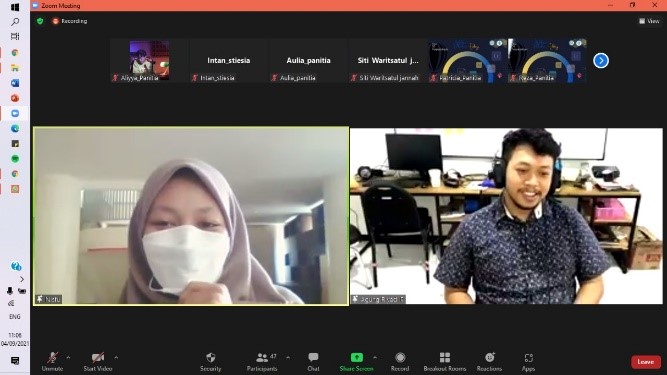The width and height of the screenshot is (667, 375).
Task: Expand the Participants options caret
Action: [x=288, y=357]
